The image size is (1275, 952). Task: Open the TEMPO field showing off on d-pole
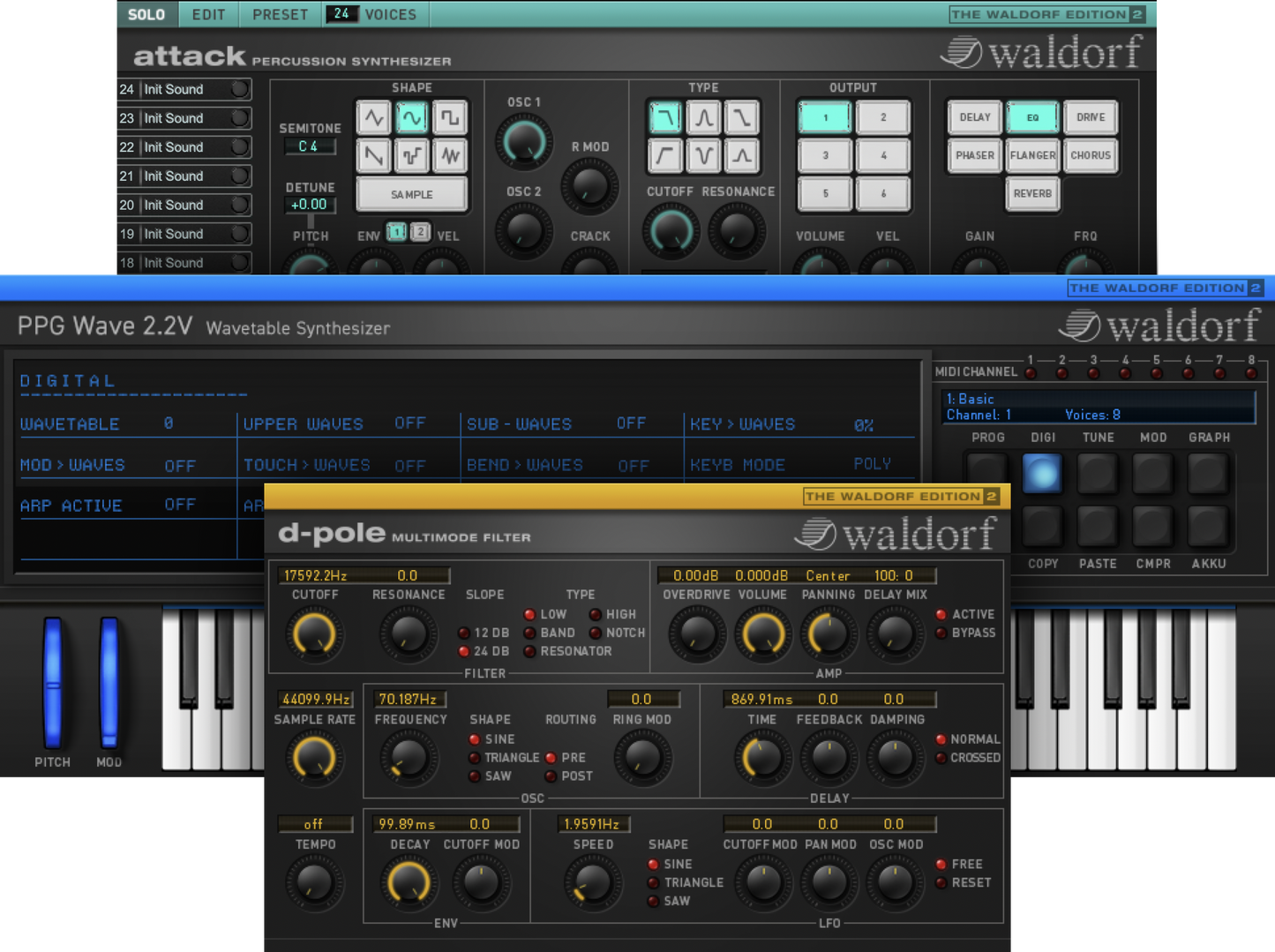click(x=315, y=823)
